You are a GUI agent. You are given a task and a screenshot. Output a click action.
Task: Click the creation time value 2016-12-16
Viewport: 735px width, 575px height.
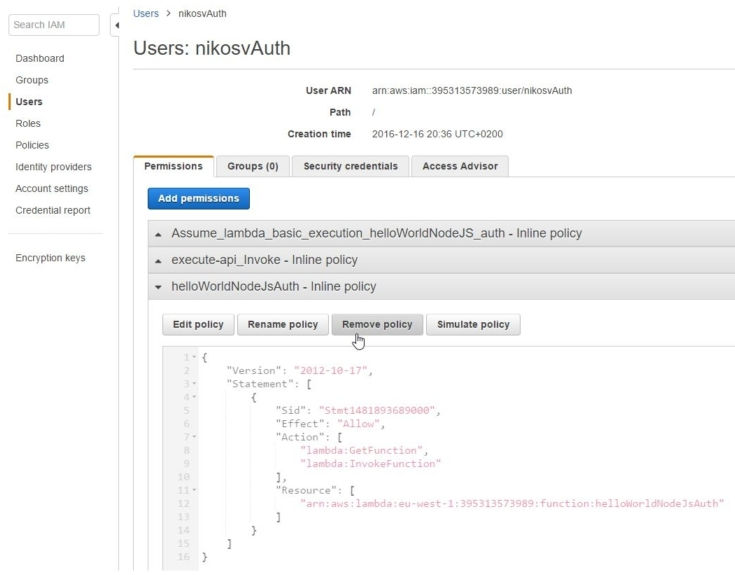(437, 134)
